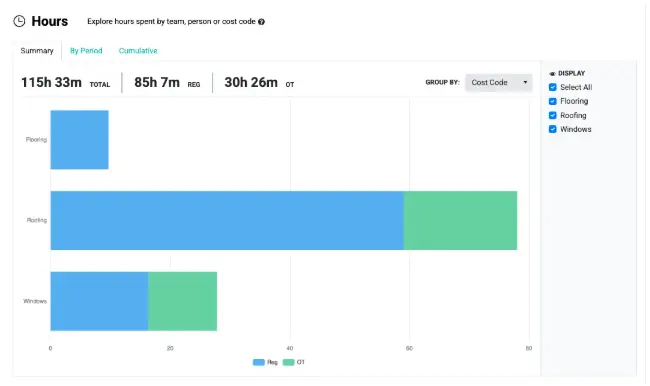Click the Roofing regular blue bar segment

(x=227, y=221)
